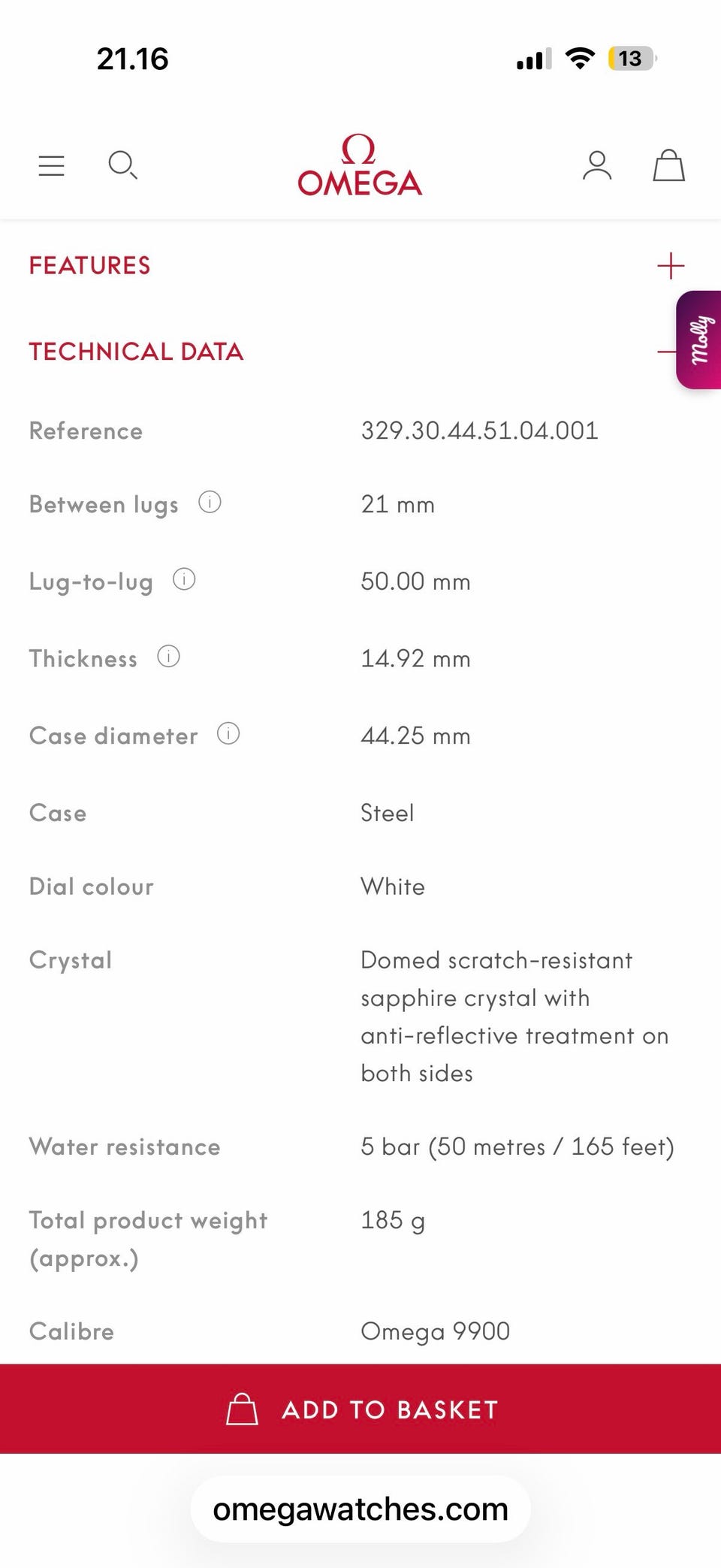The image size is (721, 1568).
Task: Tap the Omega 9900 calibre value
Action: click(435, 1331)
